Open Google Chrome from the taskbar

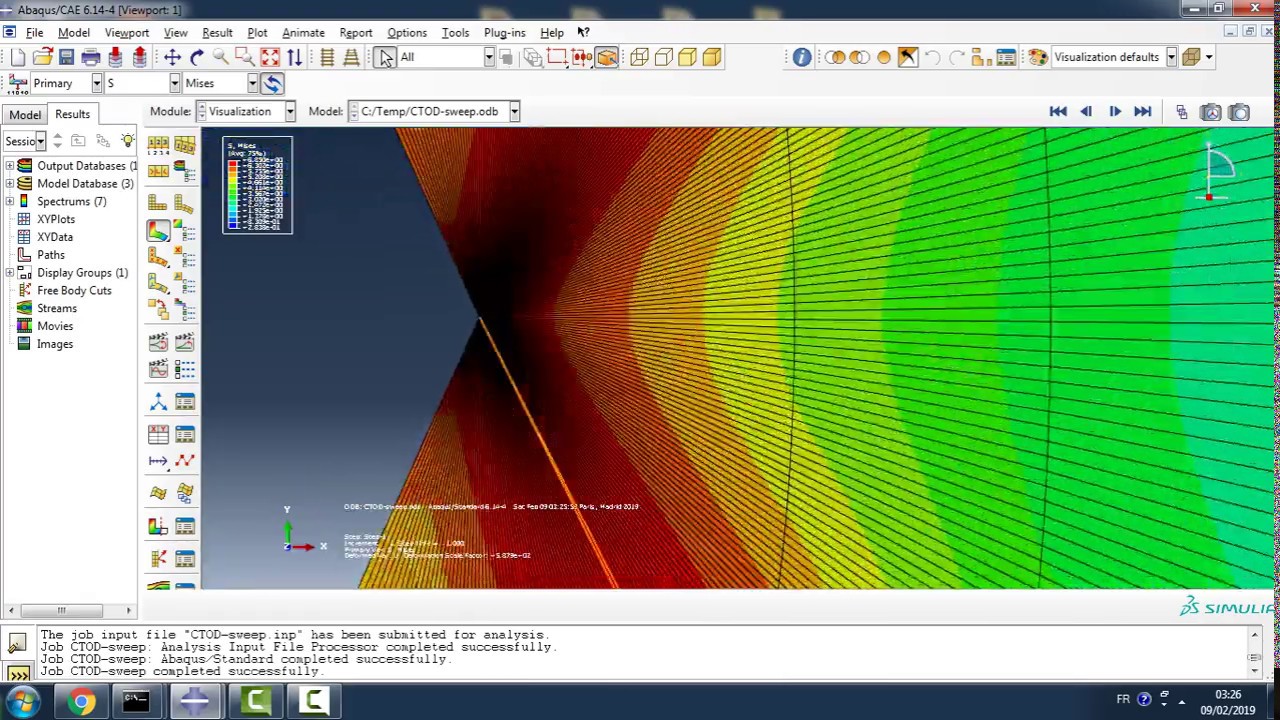[x=81, y=701]
